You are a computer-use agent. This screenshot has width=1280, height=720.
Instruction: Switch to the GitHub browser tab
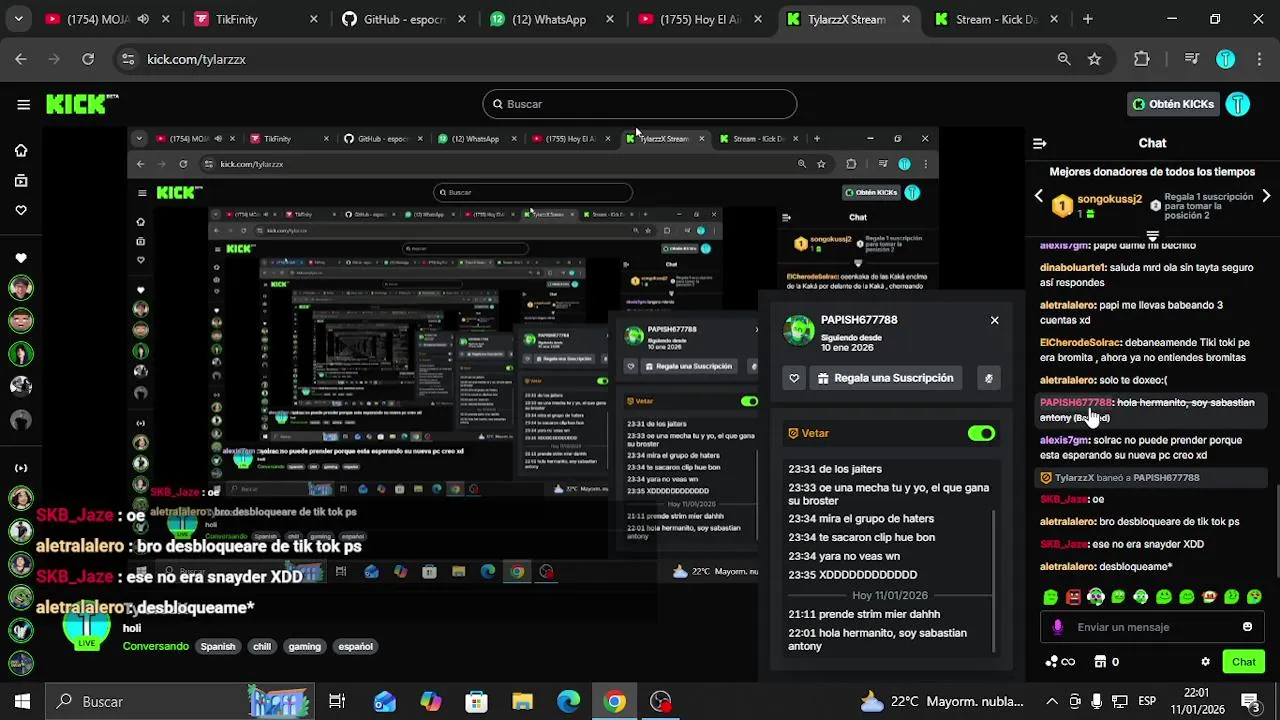[x=405, y=19]
